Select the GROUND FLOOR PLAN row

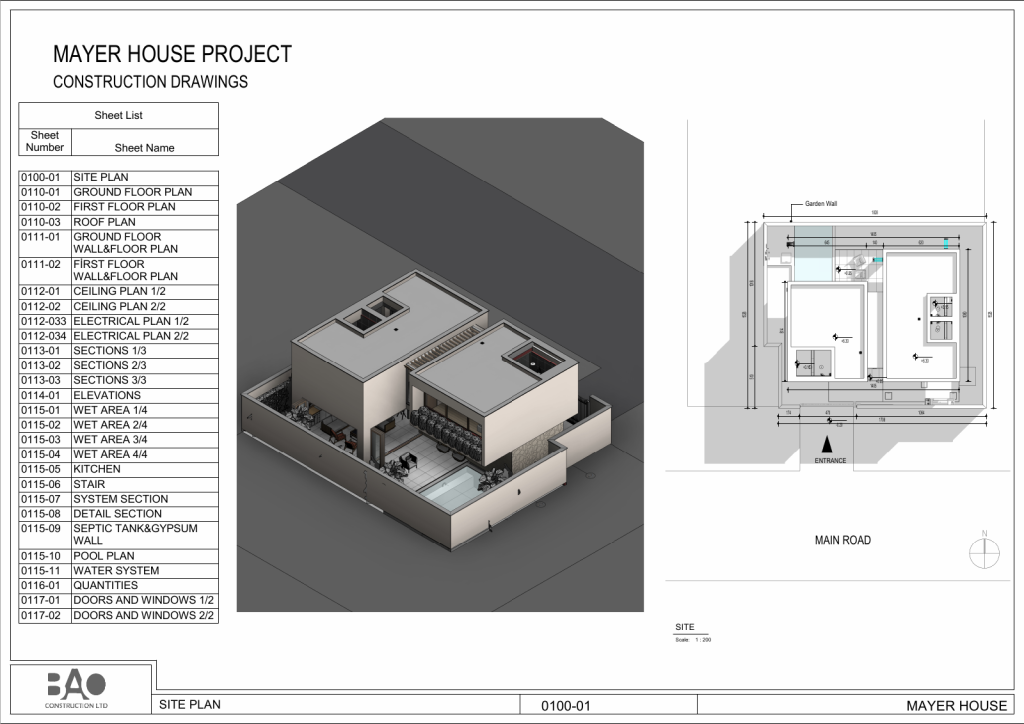click(x=118, y=193)
